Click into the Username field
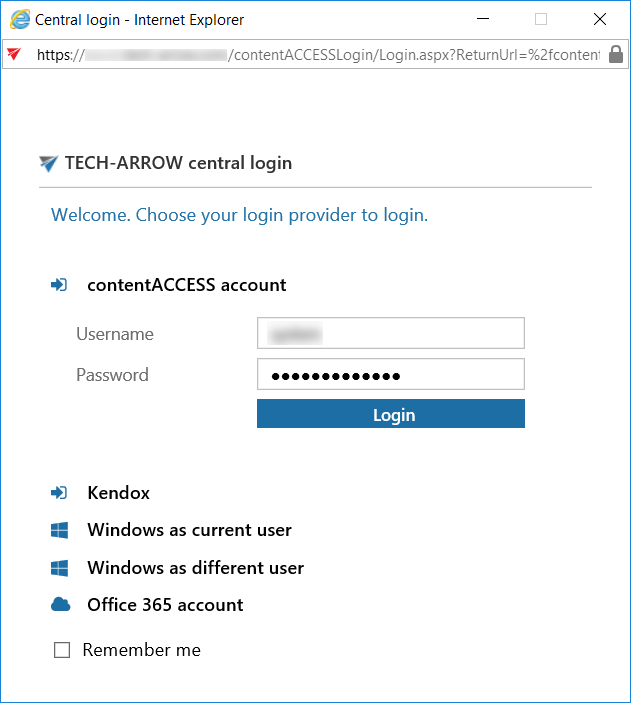This screenshot has height=703, width=631. (x=390, y=333)
